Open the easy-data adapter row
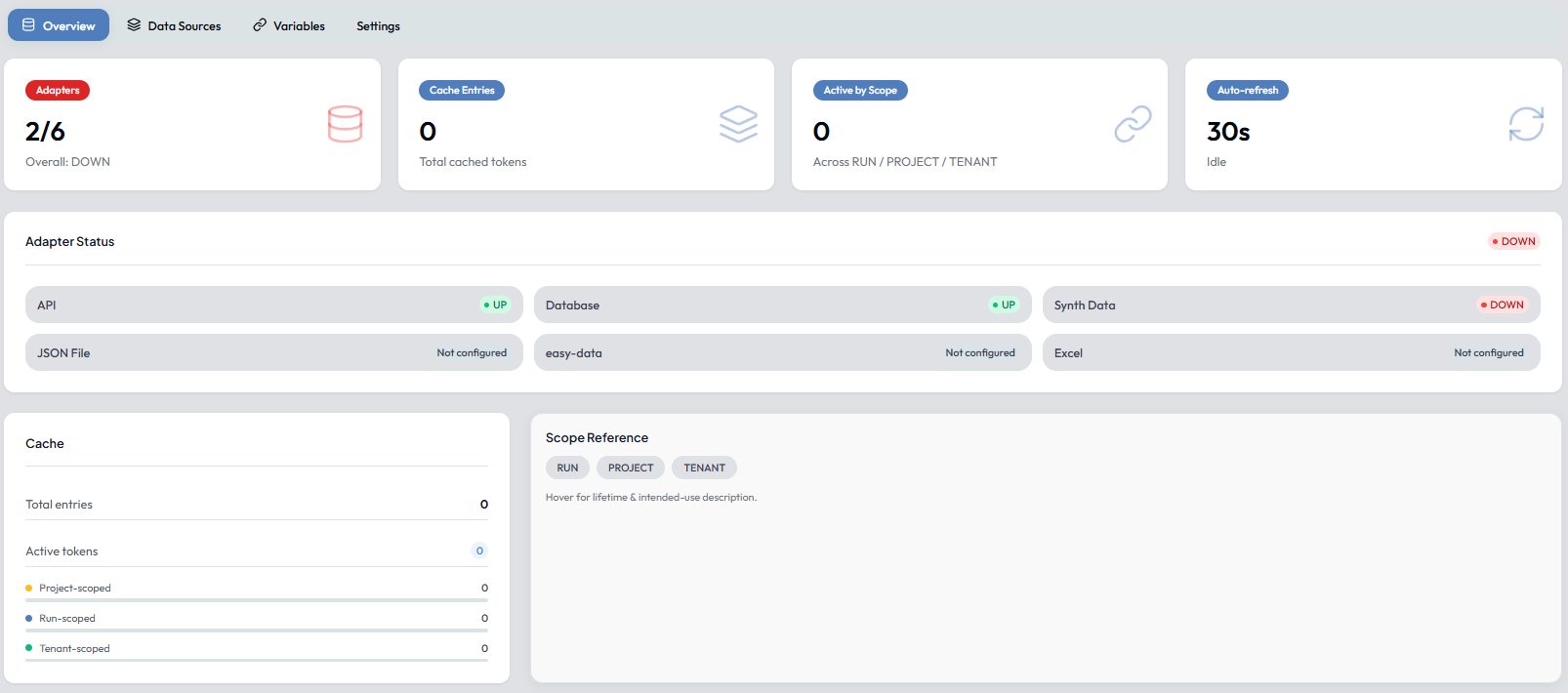 coord(783,352)
